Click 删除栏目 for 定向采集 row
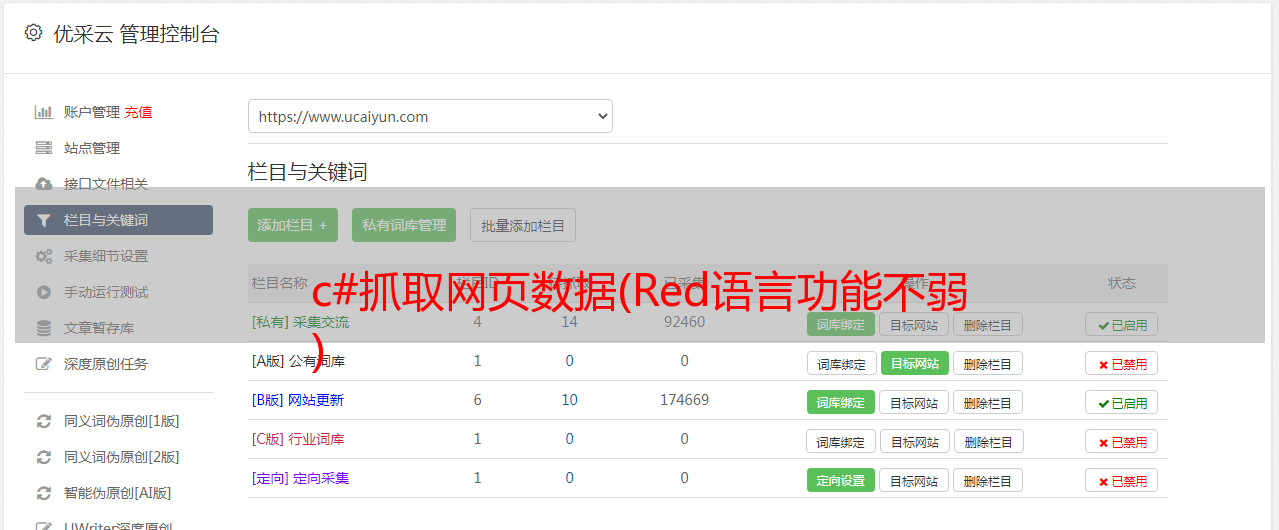 point(988,480)
